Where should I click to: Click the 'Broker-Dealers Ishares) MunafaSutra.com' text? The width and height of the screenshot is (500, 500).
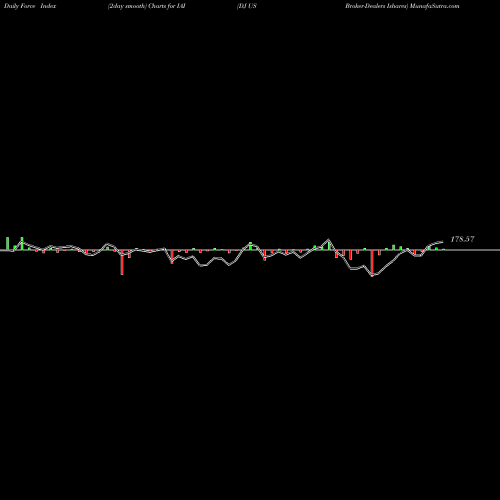pos(402,6)
